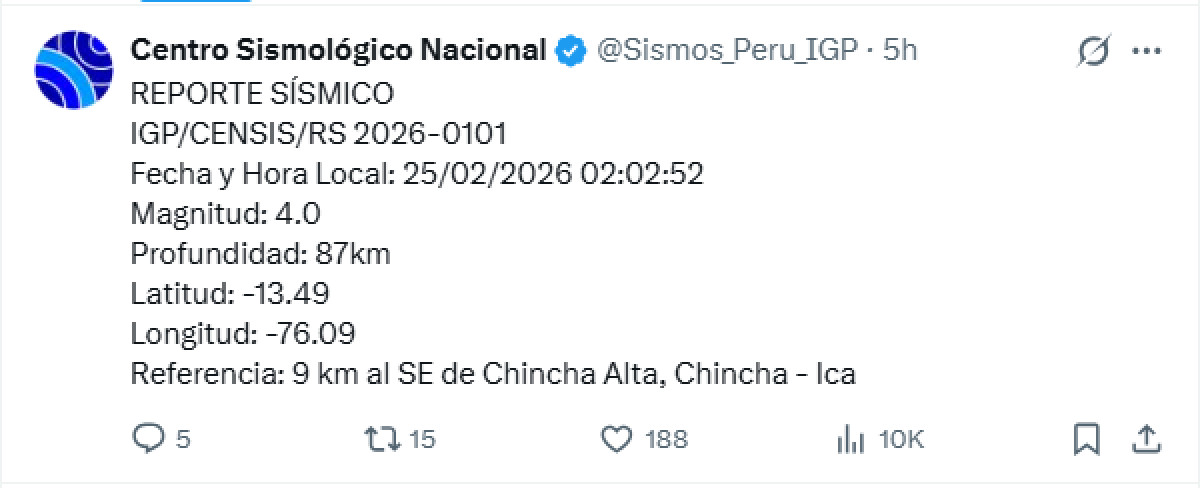Click the 188 likes count
This screenshot has height=488, width=1200.
coord(666,439)
